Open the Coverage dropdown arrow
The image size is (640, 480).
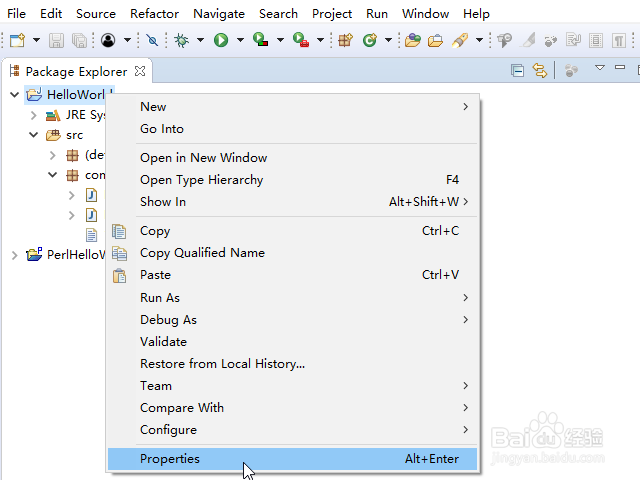point(280,40)
